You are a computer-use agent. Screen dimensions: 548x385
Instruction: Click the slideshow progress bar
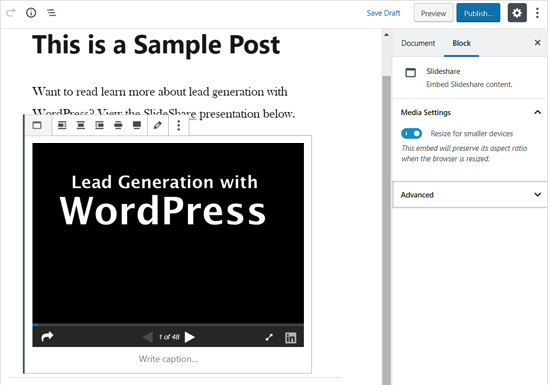pos(168,325)
